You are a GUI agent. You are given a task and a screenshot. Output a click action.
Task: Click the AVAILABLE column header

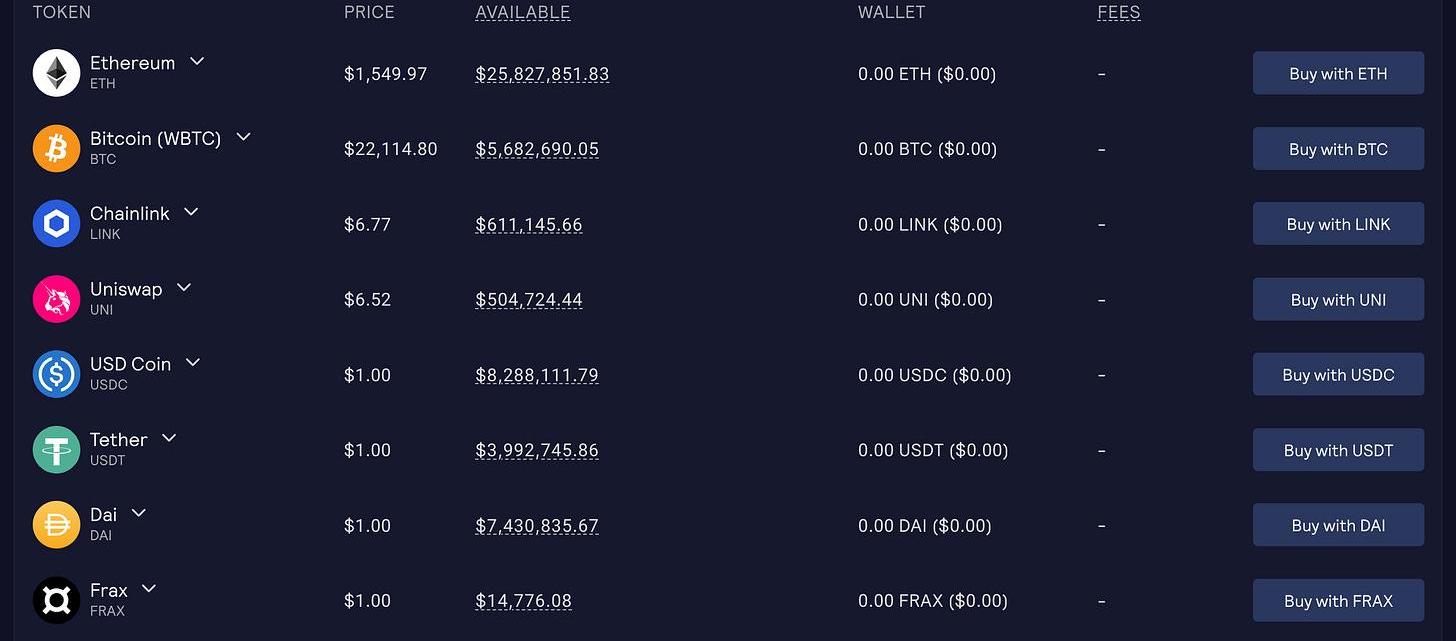[523, 13]
